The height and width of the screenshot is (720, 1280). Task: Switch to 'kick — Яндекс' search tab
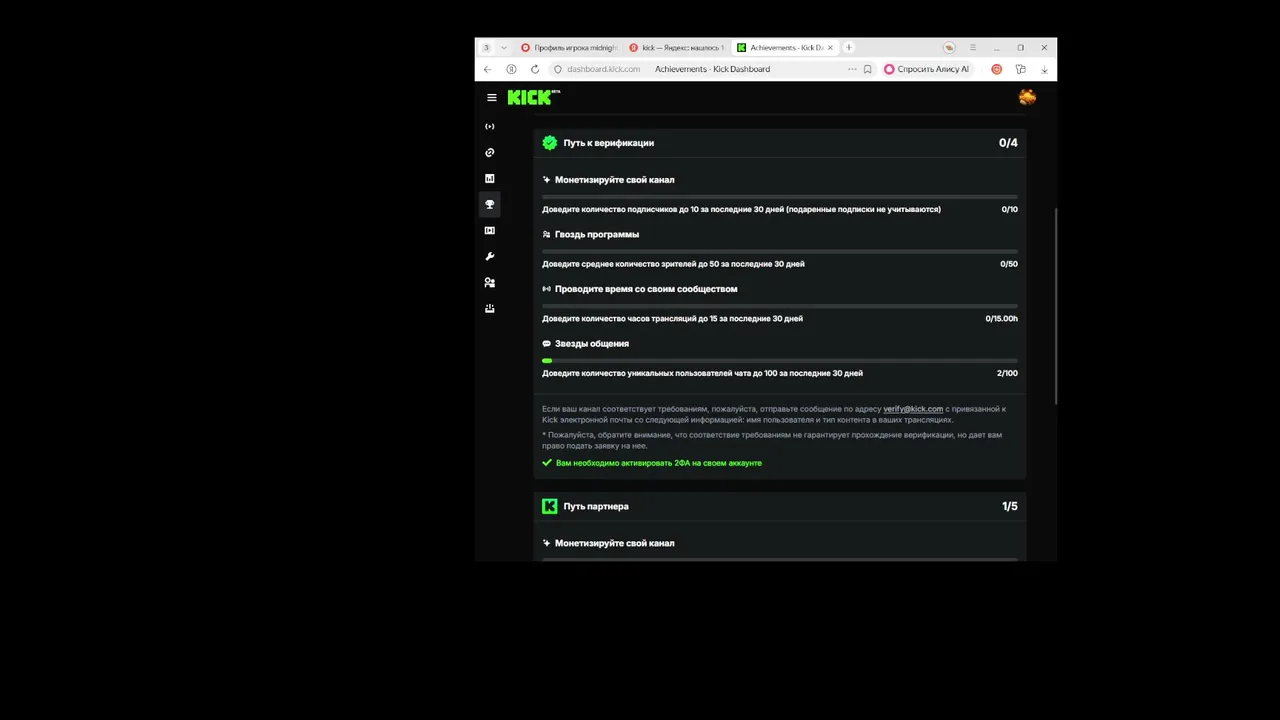(x=676, y=47)
